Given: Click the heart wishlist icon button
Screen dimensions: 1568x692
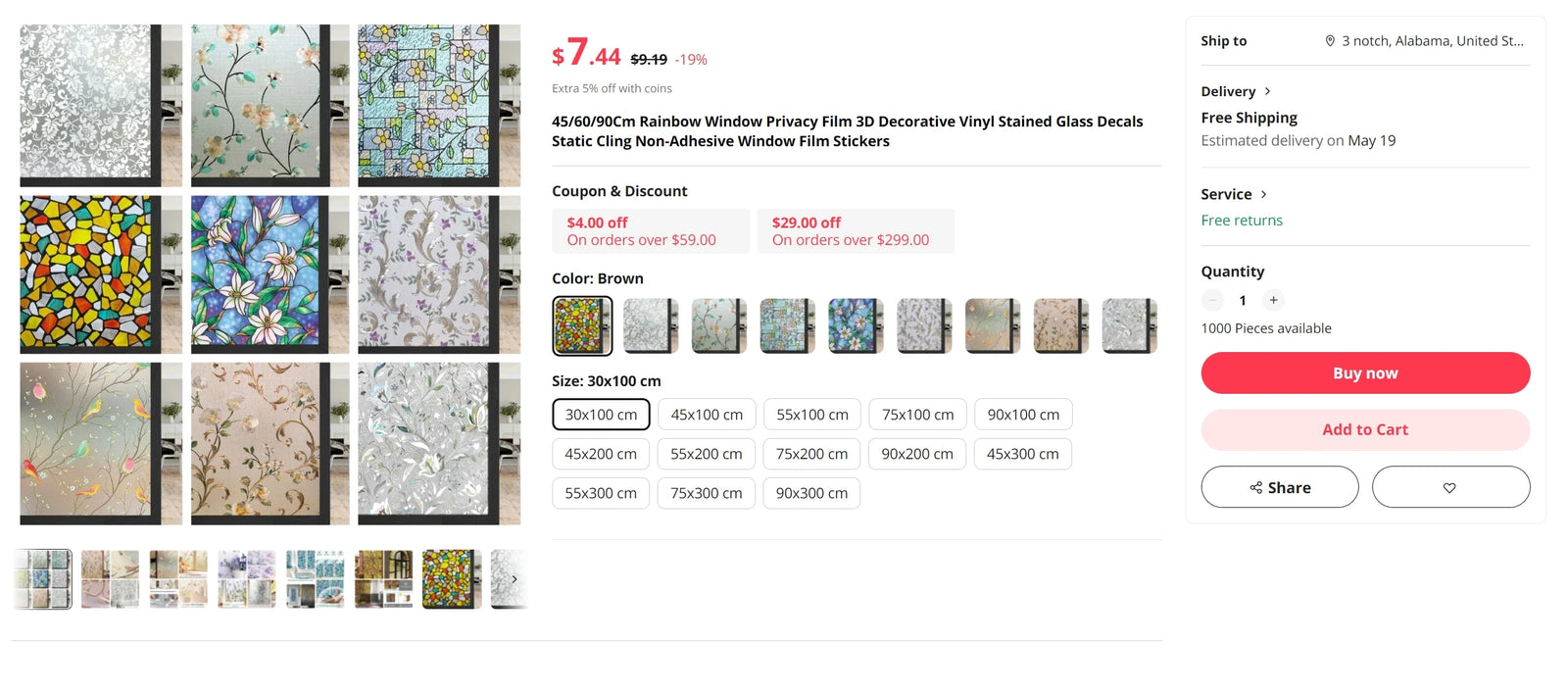Looking at the screenshot, I should 1449,487.
